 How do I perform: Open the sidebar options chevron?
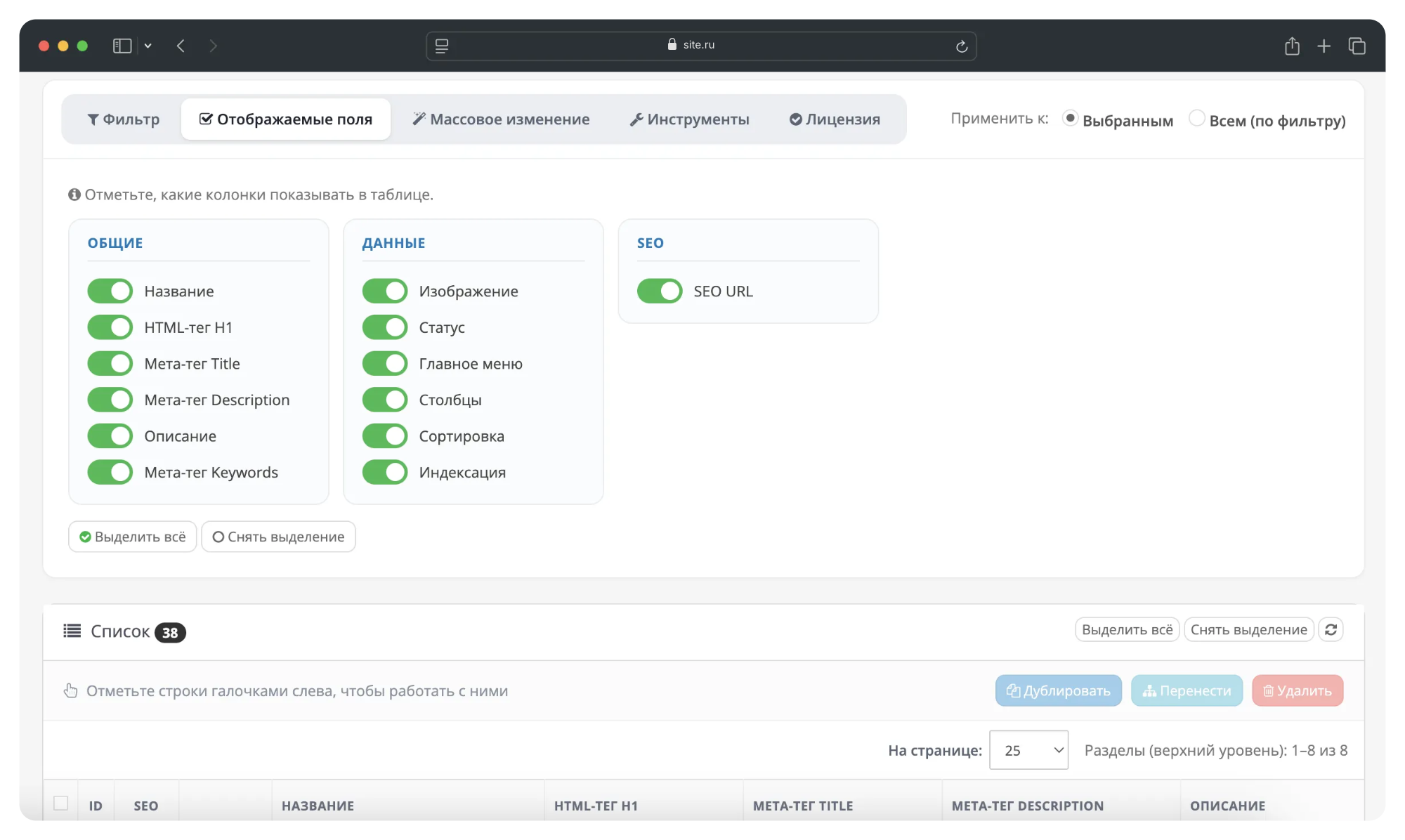(148, 46)
